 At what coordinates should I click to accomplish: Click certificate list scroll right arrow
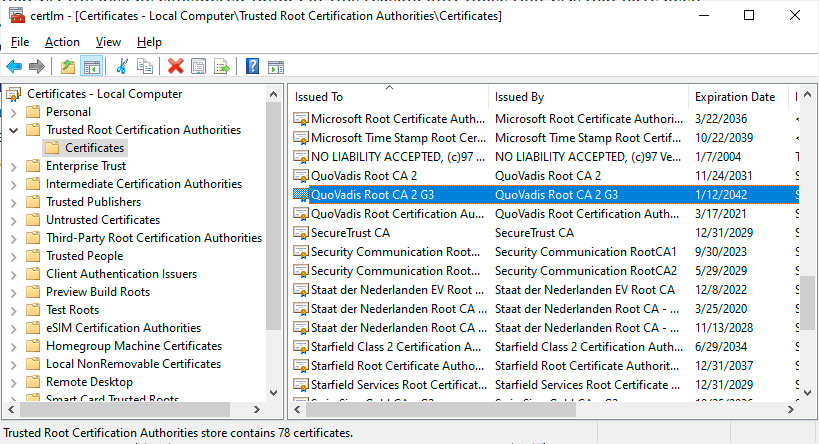click(x=791, y=410)
